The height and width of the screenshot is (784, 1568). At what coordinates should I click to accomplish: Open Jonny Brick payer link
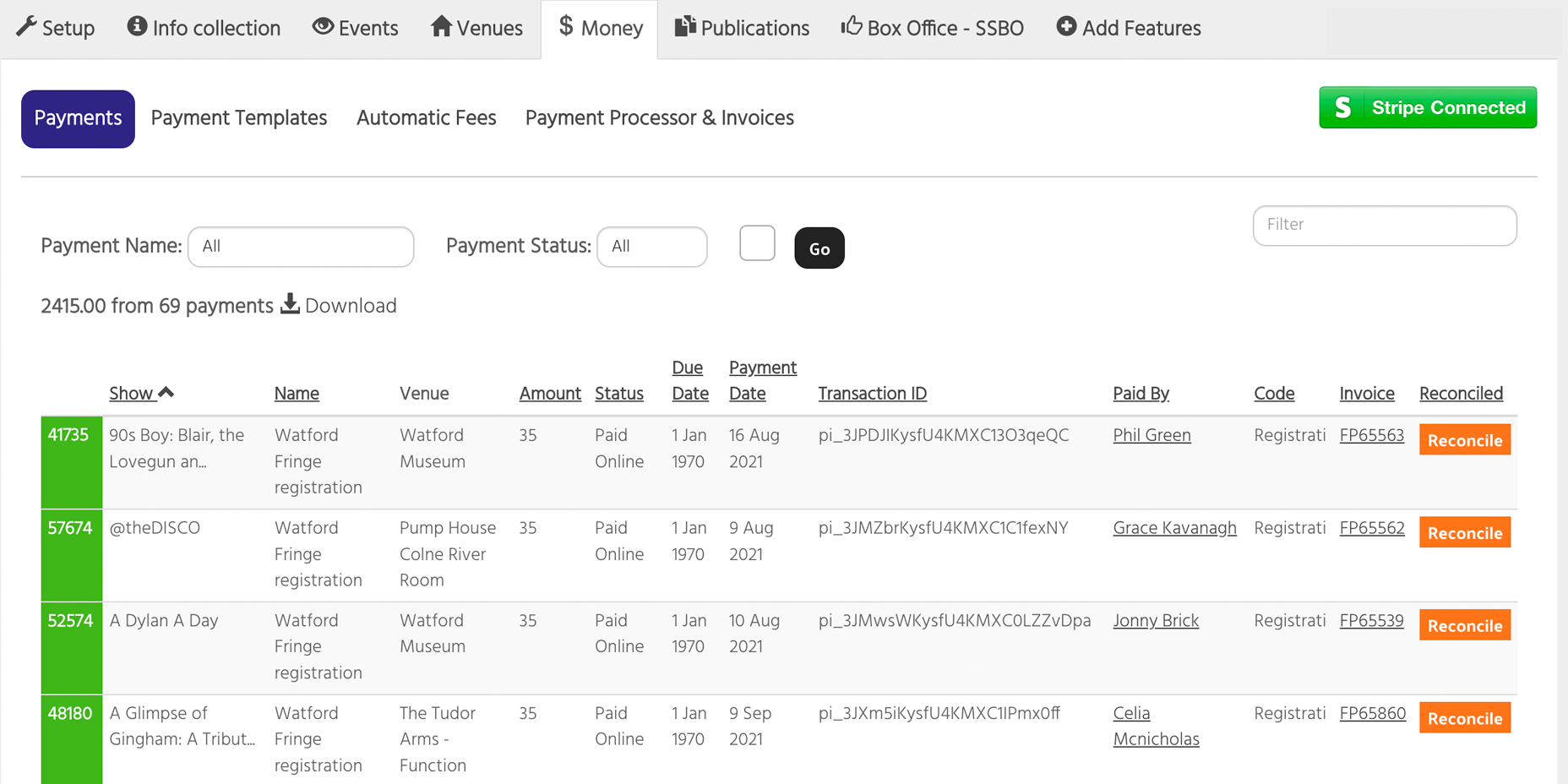(x=1156, y=621)
